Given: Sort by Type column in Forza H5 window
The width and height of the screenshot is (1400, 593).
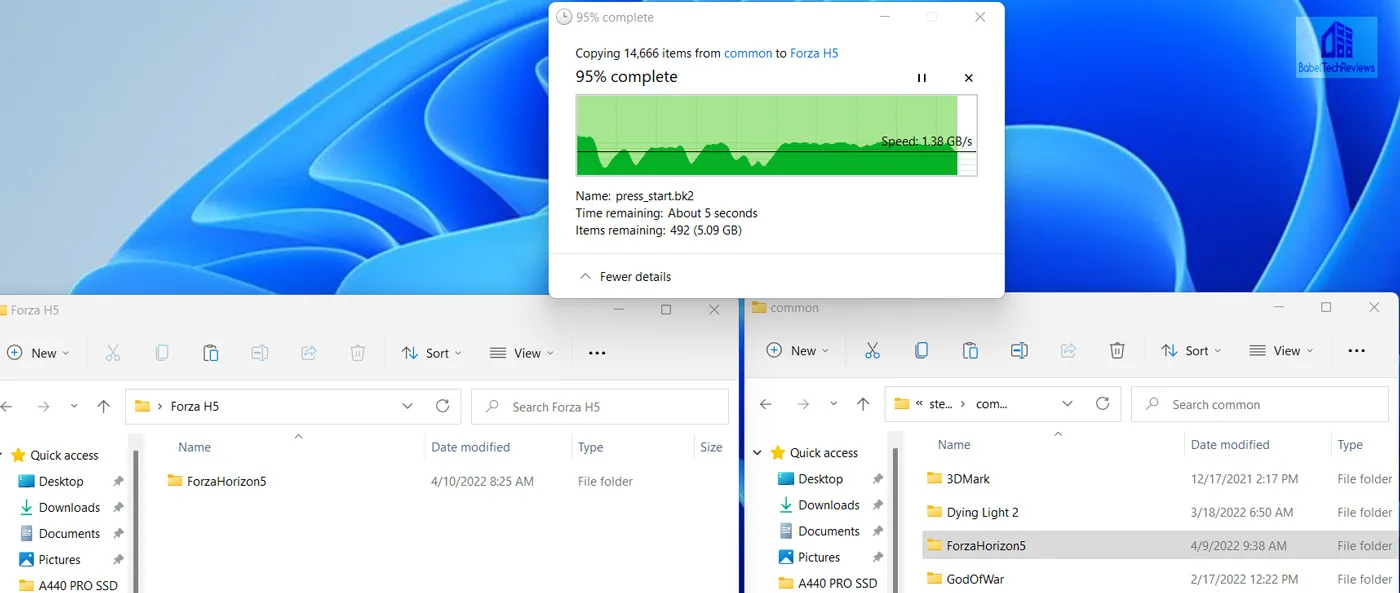Looking at the screenshot, I should click(x=590, y=447).
